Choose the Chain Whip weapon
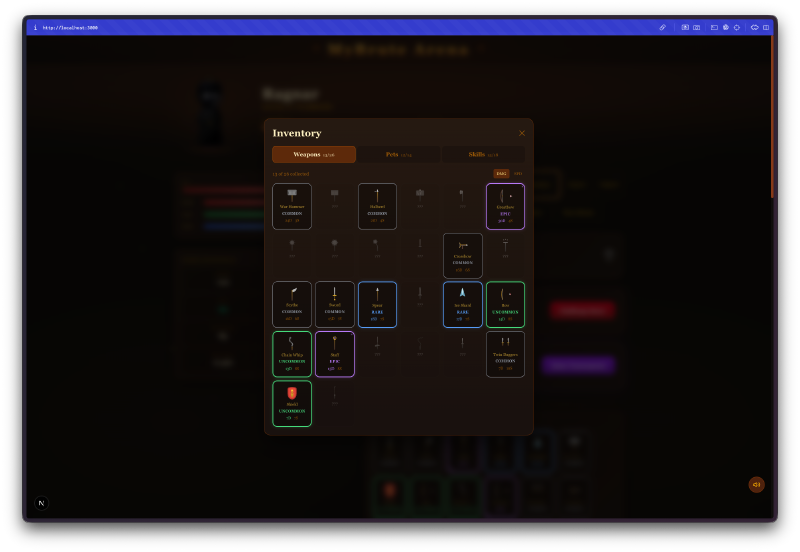800x552 pixels. 292,354
